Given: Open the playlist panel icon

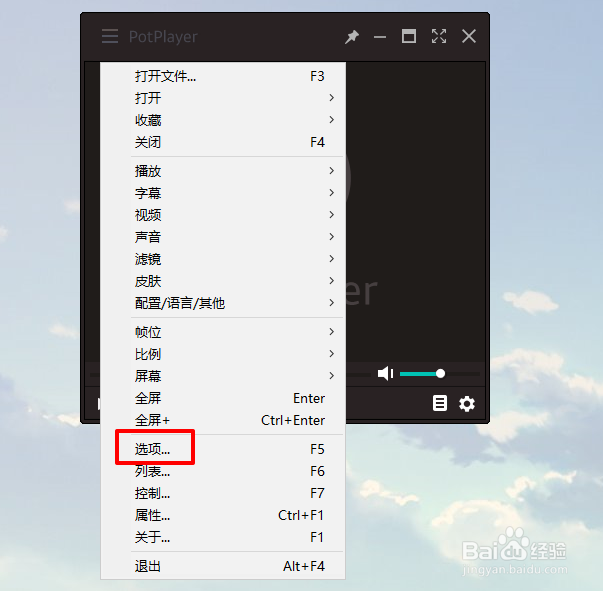Looking at the screenshot, I should 440,403.
